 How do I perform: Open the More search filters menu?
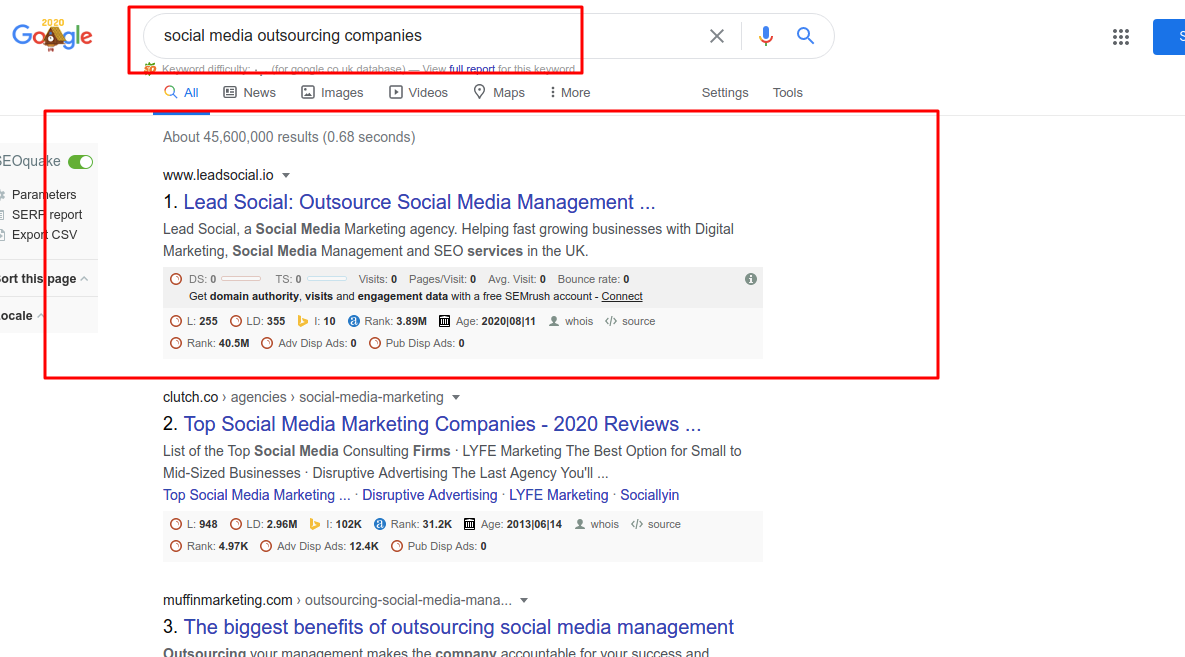click(570, 92)
